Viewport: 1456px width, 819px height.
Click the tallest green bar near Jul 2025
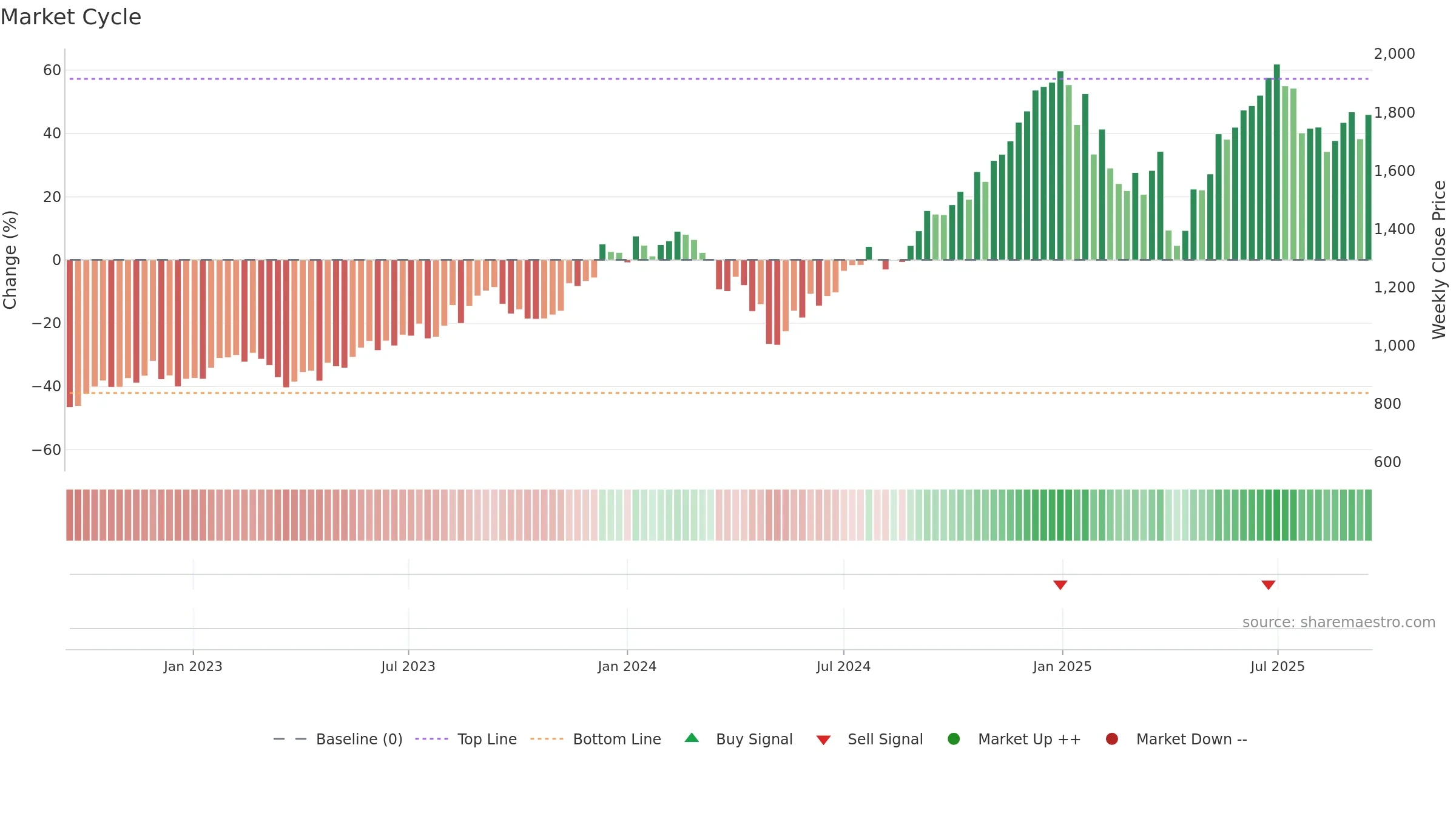(1277, 162)
